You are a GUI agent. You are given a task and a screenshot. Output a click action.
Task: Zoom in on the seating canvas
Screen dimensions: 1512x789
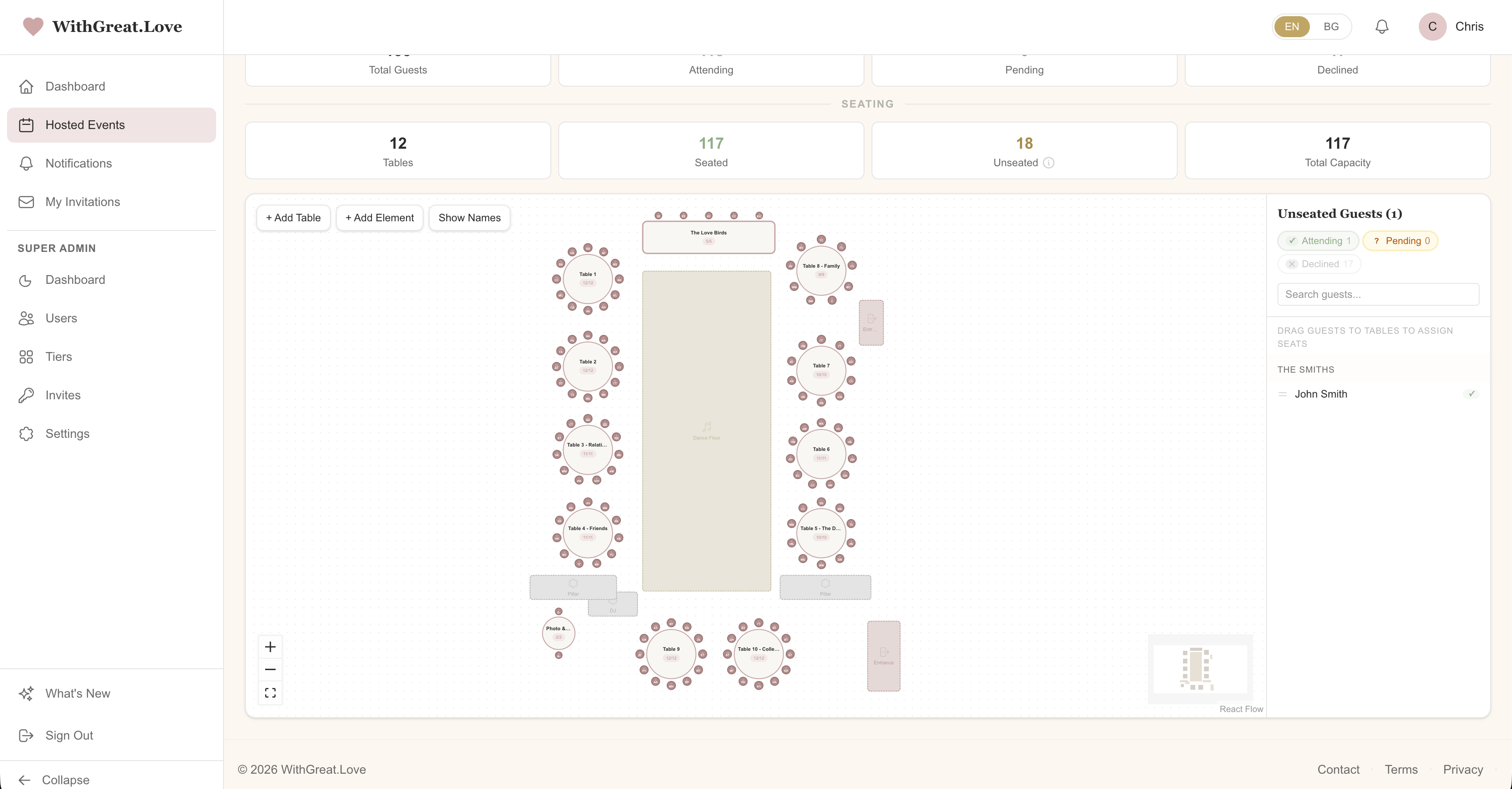270,647
